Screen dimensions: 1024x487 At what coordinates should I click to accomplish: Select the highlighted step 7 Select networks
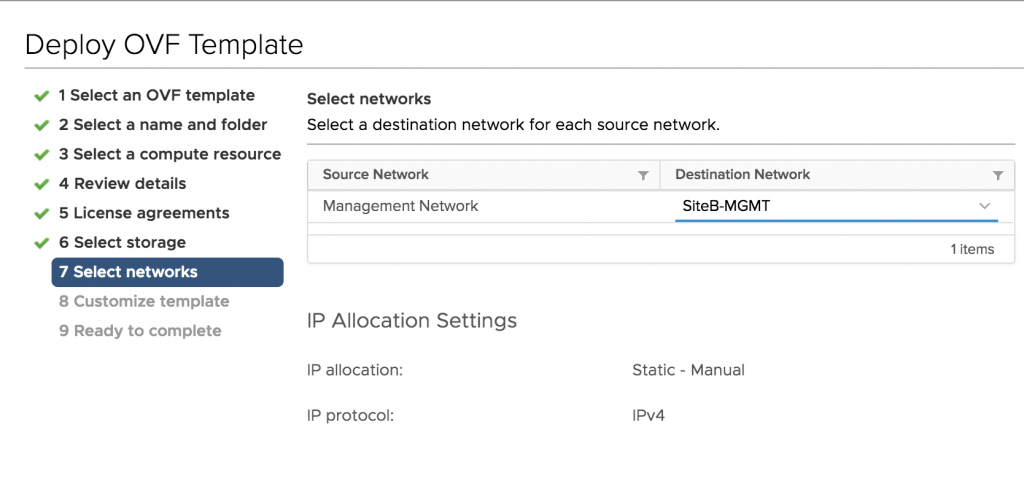(x=167, y=272)
